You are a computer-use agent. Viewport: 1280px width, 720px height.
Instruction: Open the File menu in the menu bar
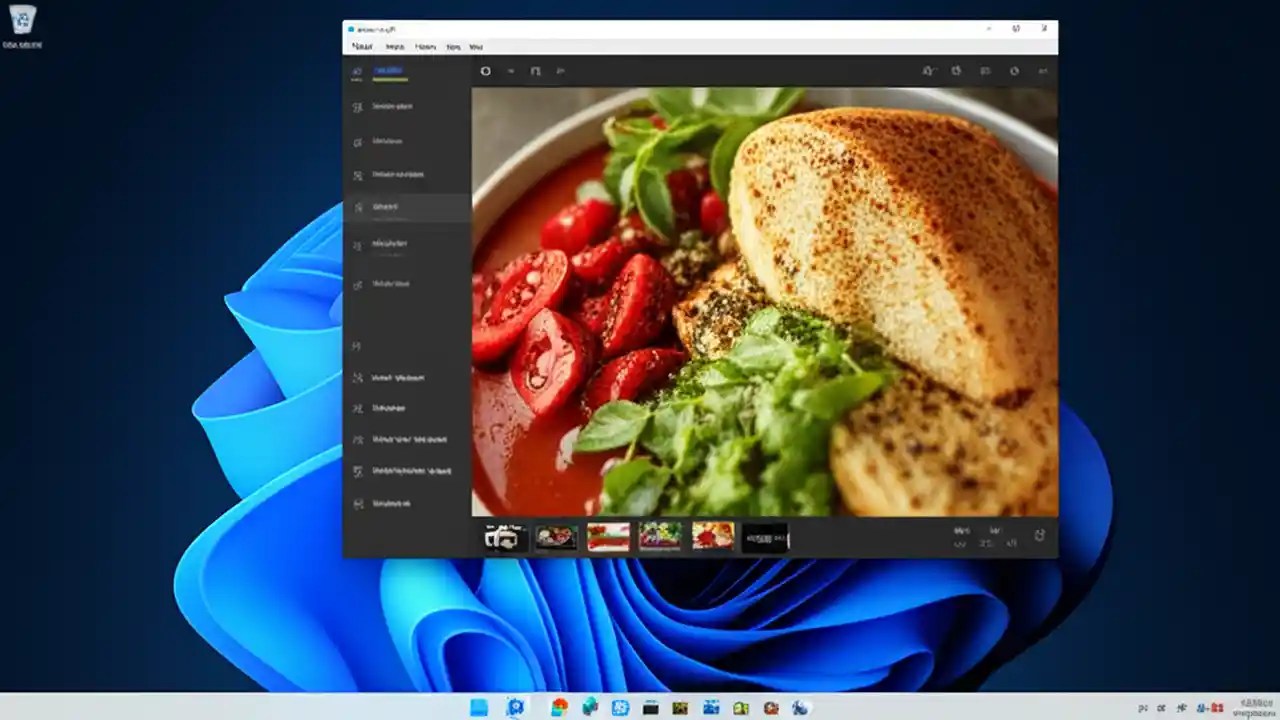tap(361, 47)
